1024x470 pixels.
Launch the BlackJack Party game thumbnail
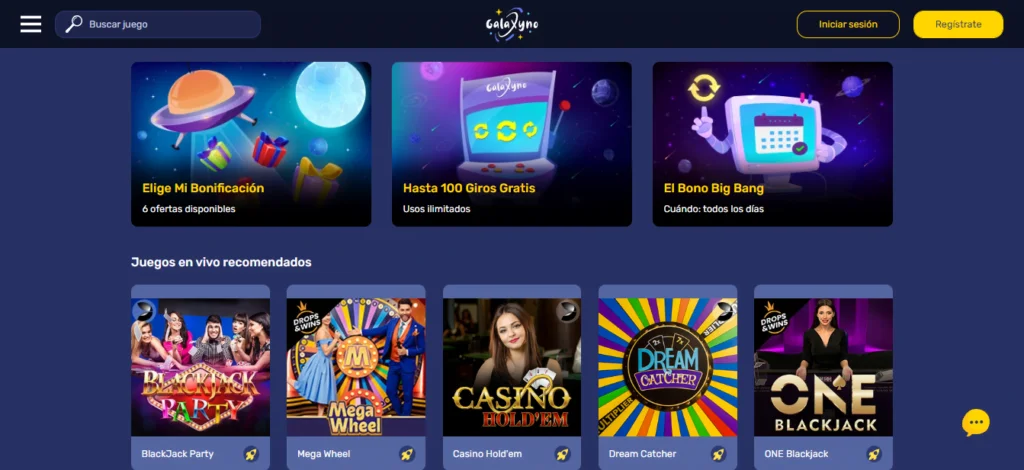tap(200, 367)
